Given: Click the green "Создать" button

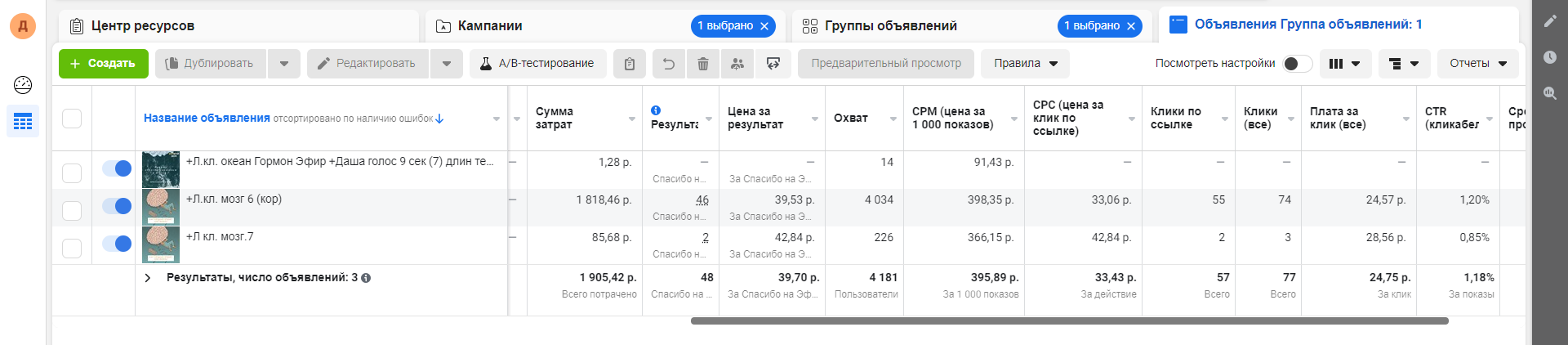Looking at the screenshot, I should (104, 64).
